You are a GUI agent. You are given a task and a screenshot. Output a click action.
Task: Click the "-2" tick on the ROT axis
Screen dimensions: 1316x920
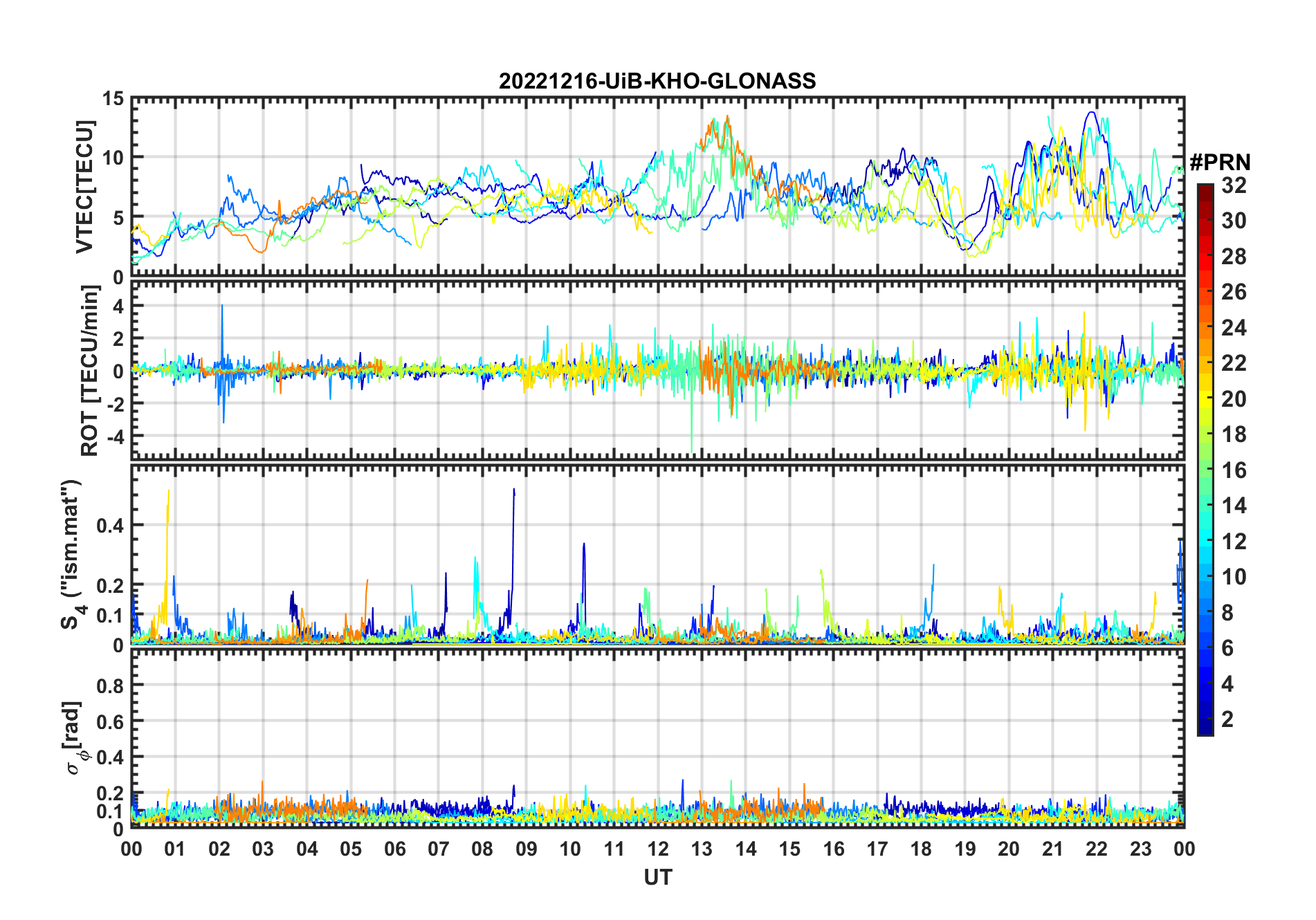[x=114, y=403]
